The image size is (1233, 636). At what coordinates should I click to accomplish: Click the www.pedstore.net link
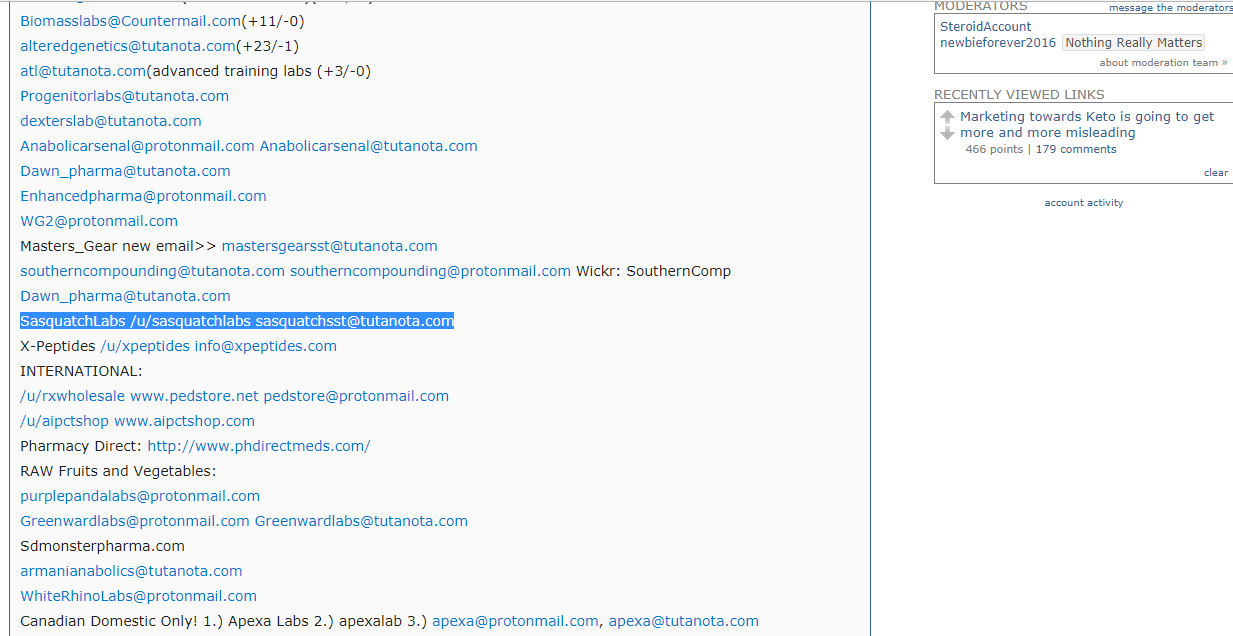point(194,396)
